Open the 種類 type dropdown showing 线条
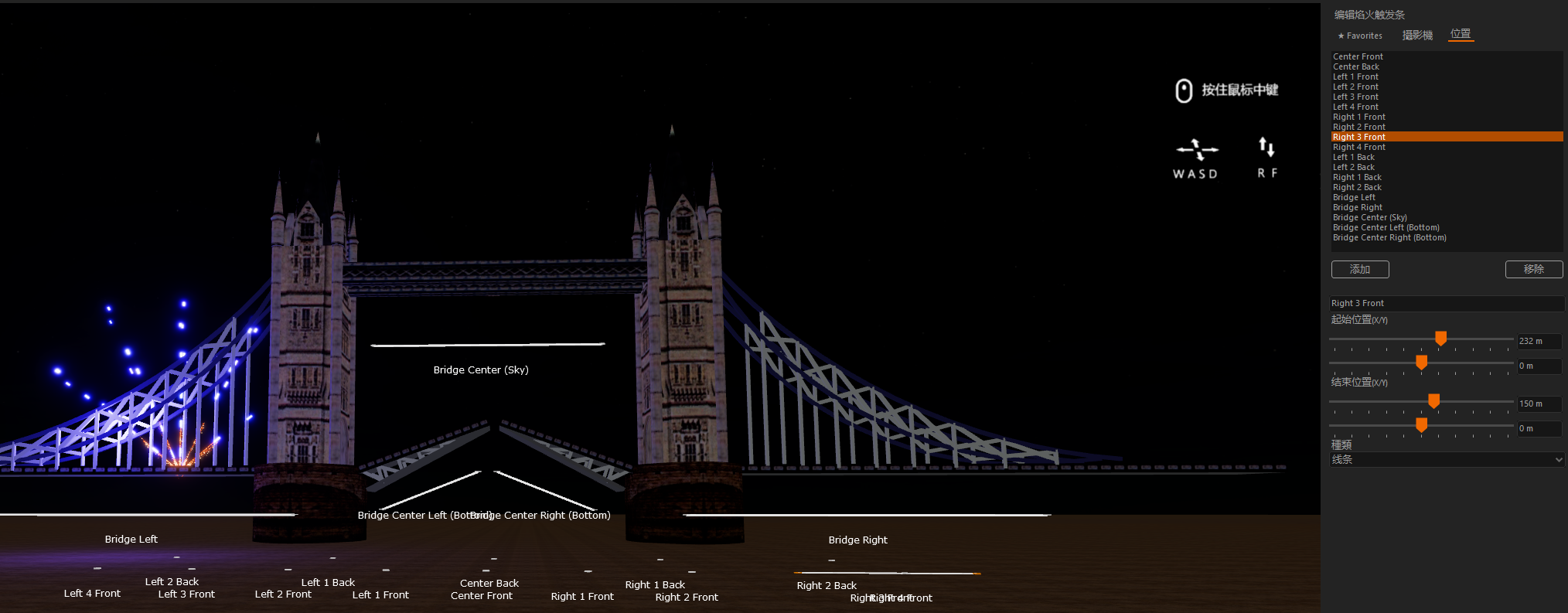This screenshot has height=613, width=1568. point(1447,459)
